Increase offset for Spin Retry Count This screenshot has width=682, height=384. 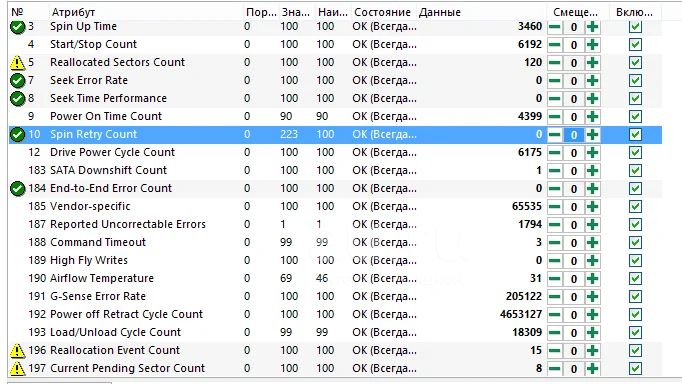pos(592,135)
